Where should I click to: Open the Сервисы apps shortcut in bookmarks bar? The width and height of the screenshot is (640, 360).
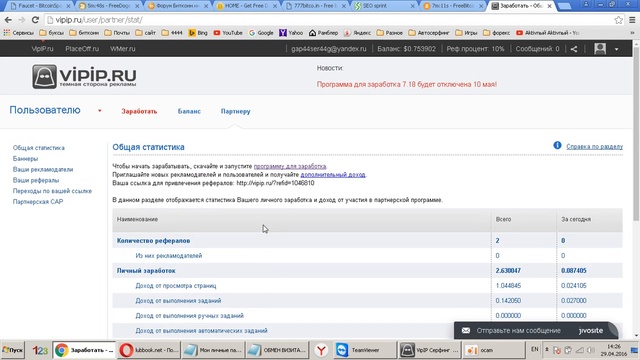(x=19, y=33)
